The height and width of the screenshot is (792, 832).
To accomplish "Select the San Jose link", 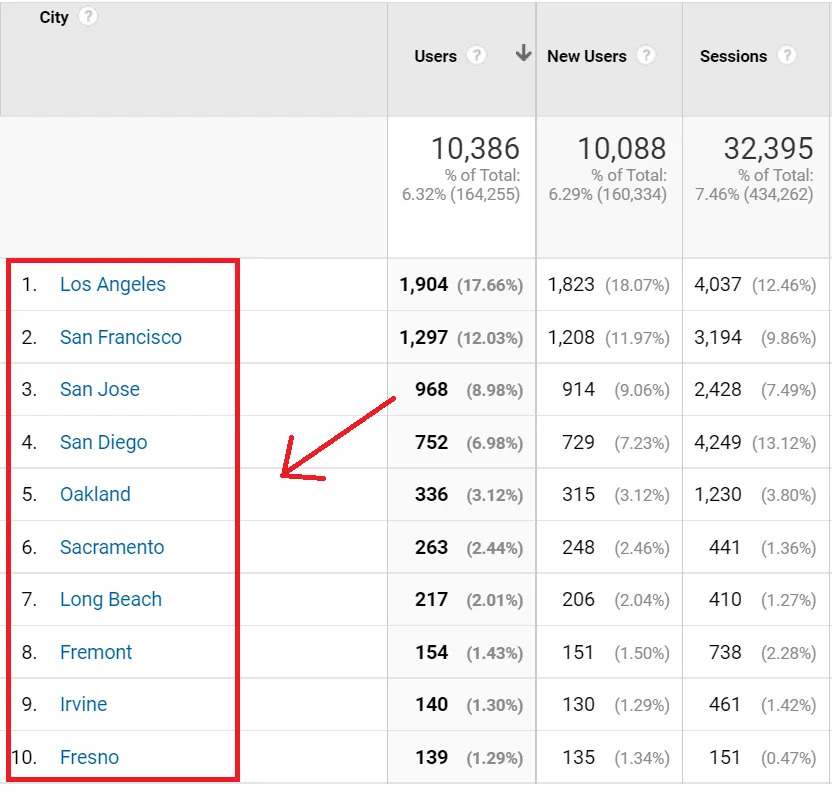I will (100, 389).
